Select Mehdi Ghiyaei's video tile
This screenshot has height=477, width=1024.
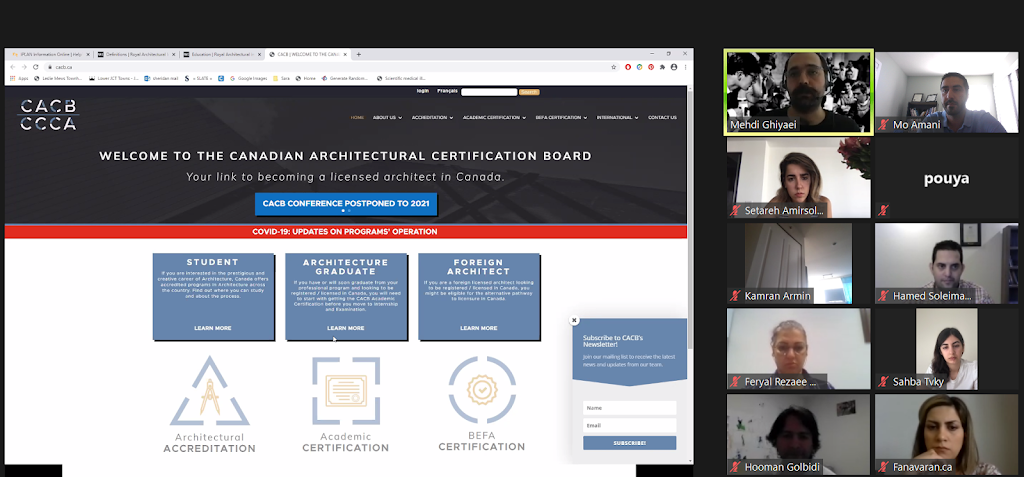click(798, 93)
